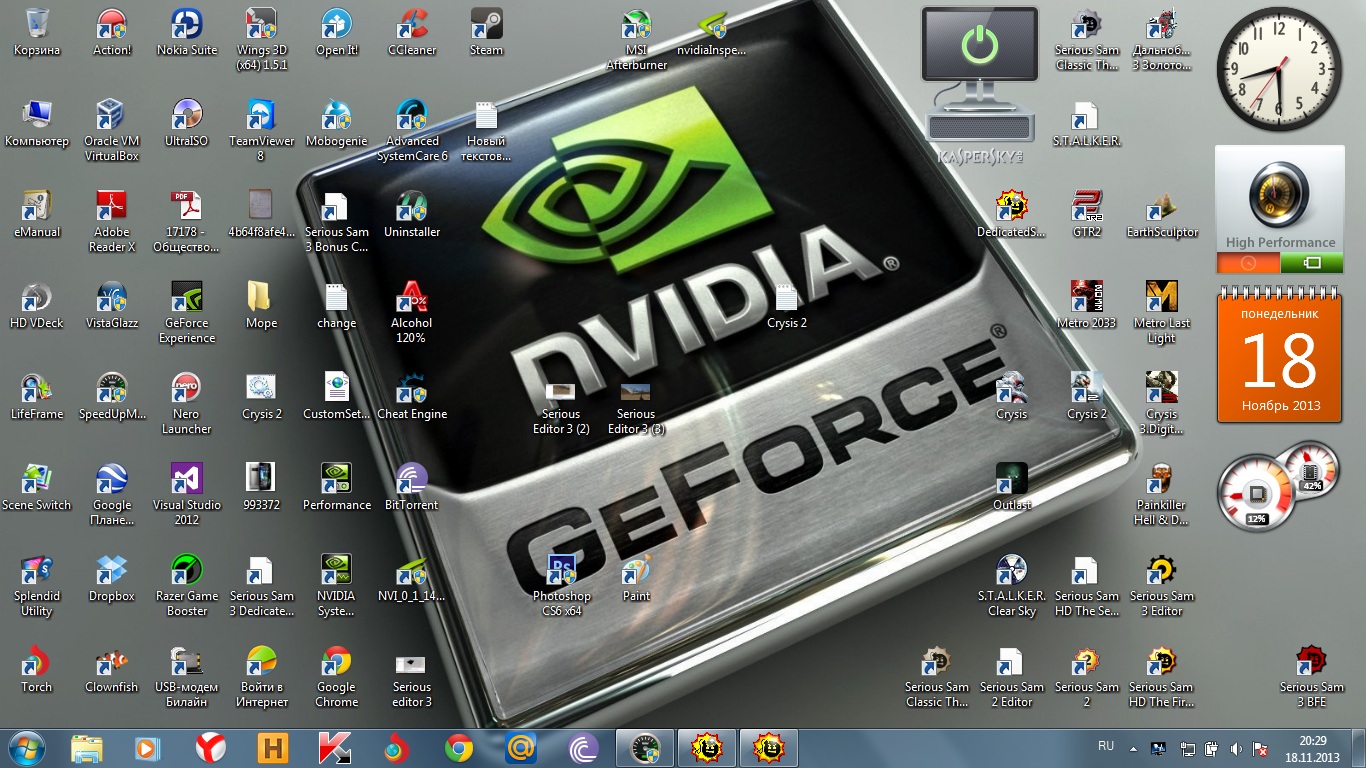Screen dimensions: 1366x768
Task: Show hidden tray icons arrow
Action: pos(1133,747)
